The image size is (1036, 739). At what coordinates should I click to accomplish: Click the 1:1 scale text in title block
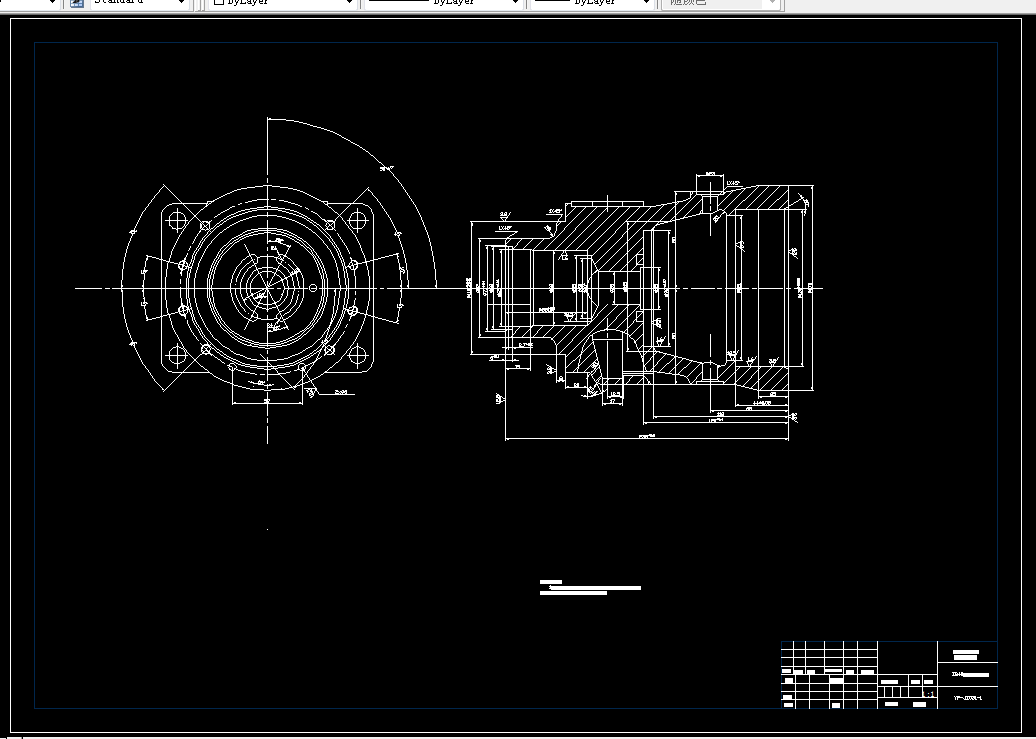(930, 695)
